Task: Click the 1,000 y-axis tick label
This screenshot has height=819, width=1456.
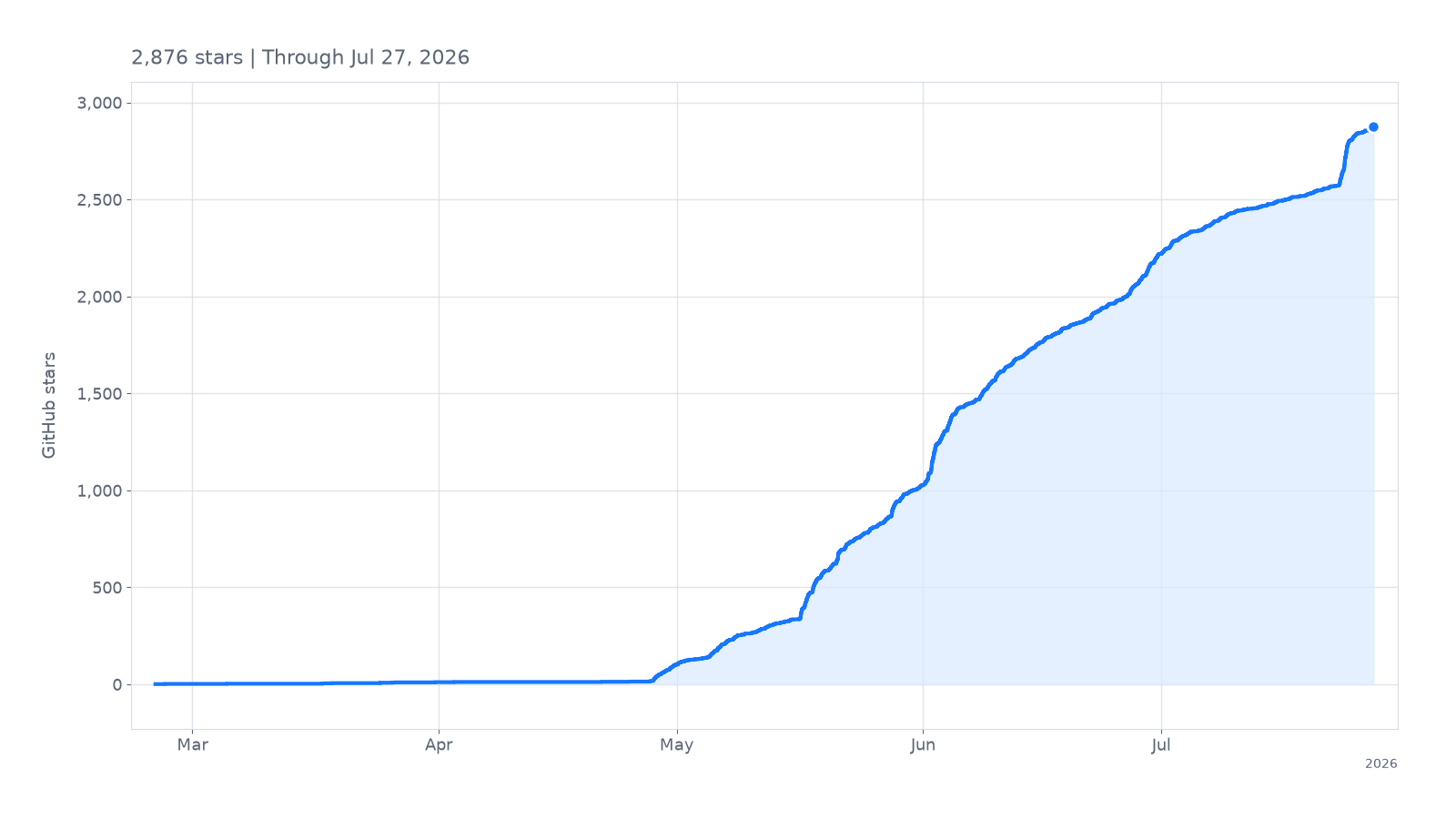Action: [99, 490]
